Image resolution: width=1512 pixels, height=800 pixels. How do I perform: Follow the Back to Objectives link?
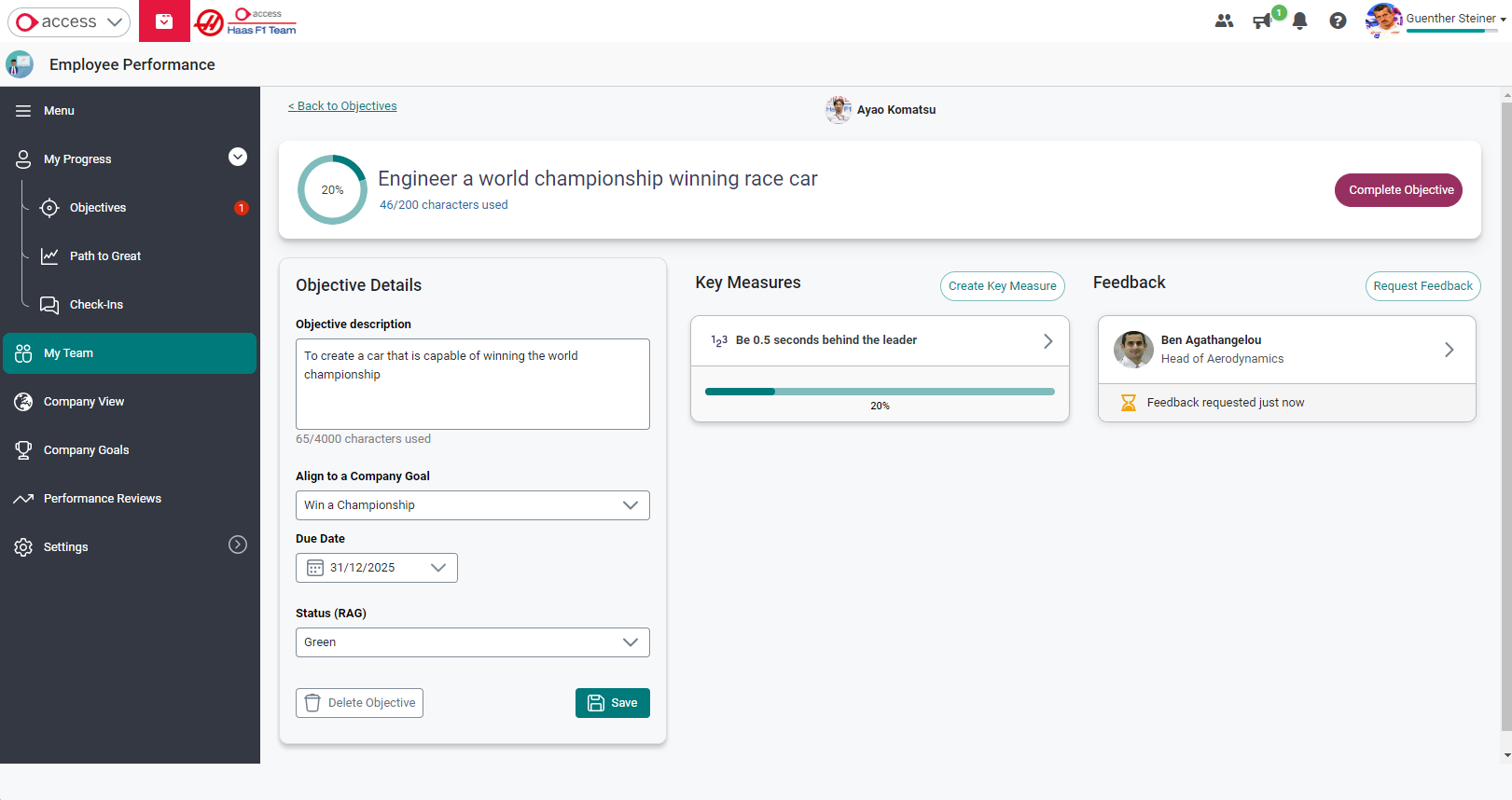tap(342, 106)
